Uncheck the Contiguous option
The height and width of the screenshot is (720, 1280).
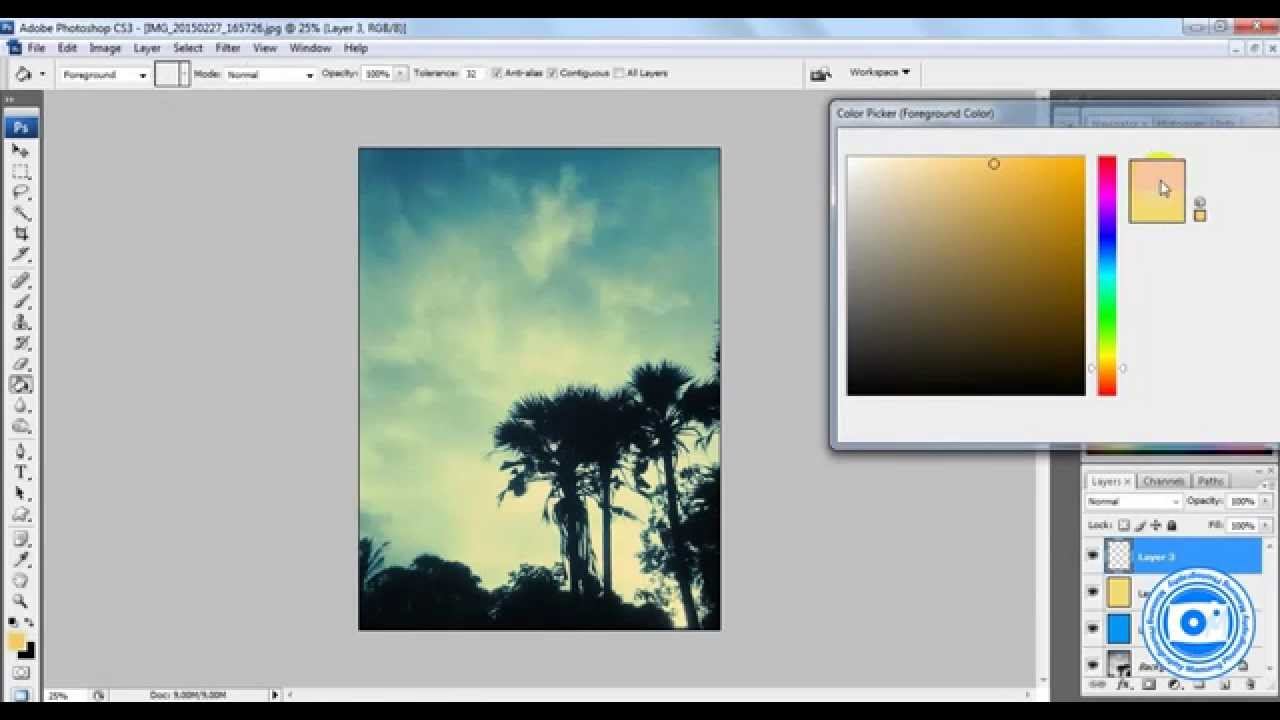[x=553, y=73]
